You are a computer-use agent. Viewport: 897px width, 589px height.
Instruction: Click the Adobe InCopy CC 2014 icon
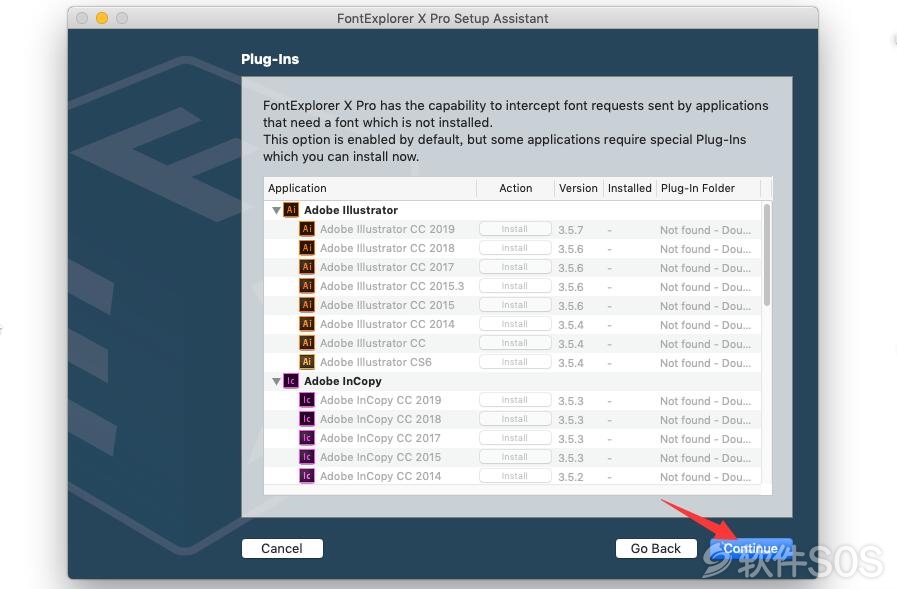[x=307, y=476]
